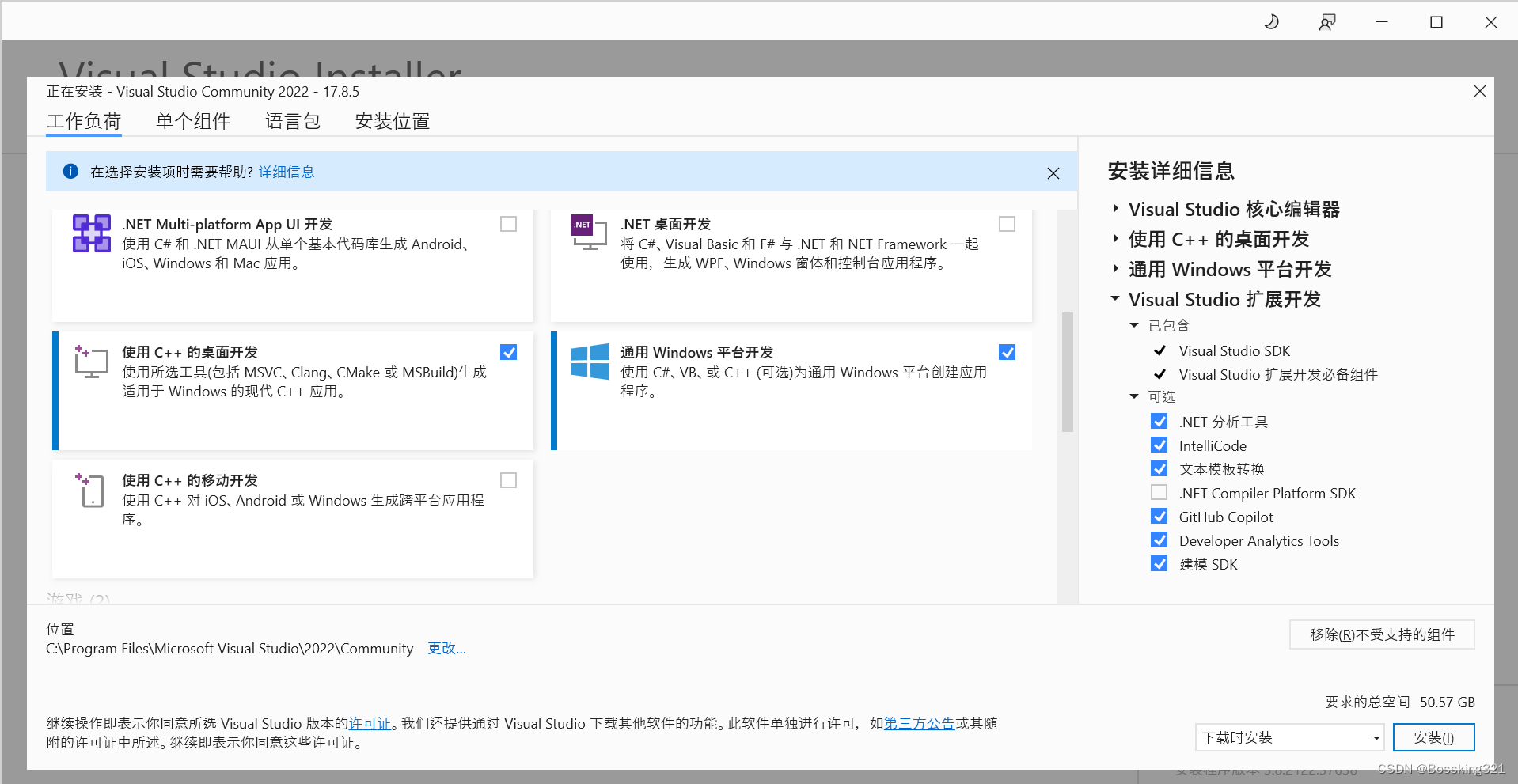Open the 许可证 link

coord(370,723)
